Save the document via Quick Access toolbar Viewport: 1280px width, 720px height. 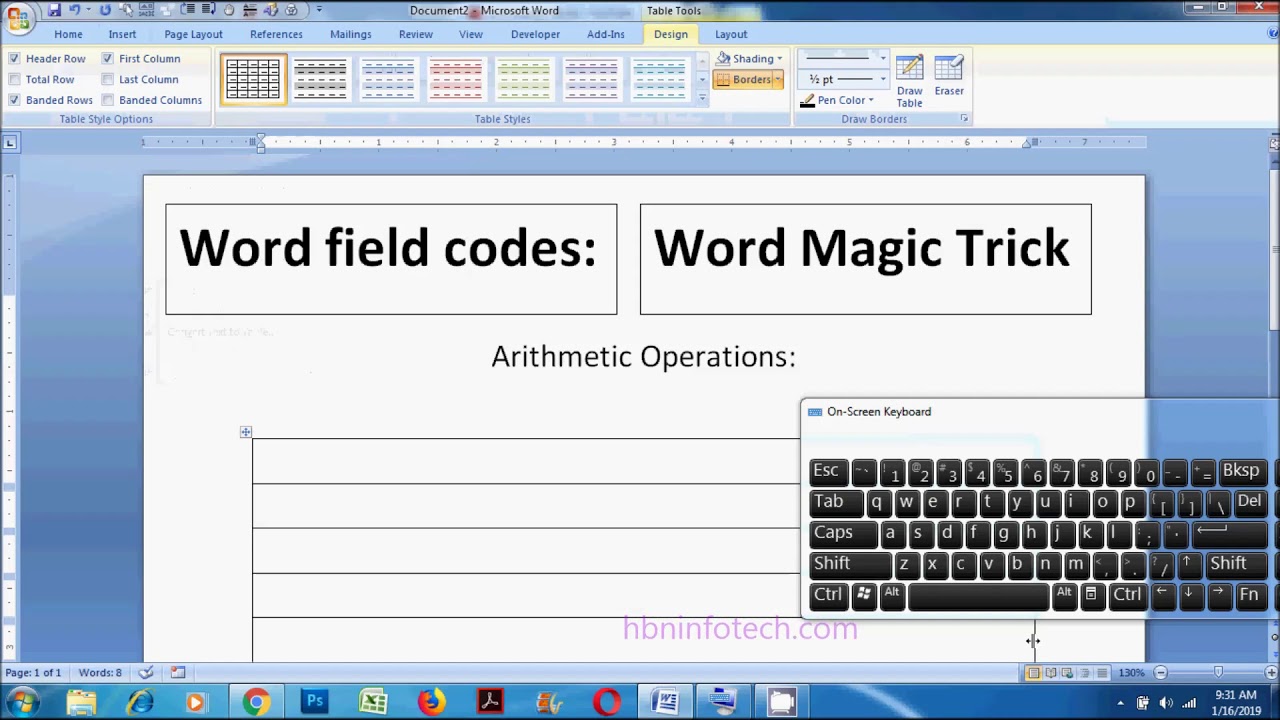pyautogui.click(x=54, y=10)
